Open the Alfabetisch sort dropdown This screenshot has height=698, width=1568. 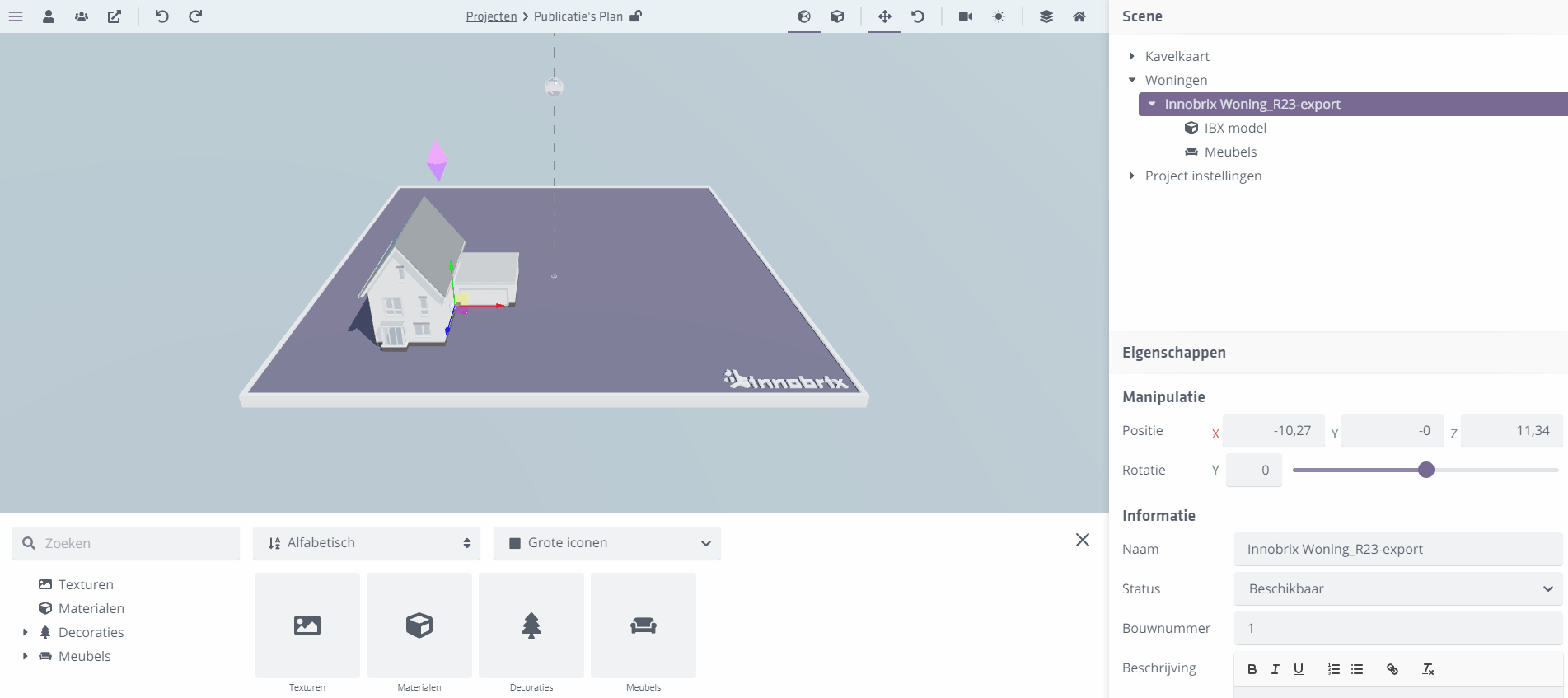[x=367, y=543]
